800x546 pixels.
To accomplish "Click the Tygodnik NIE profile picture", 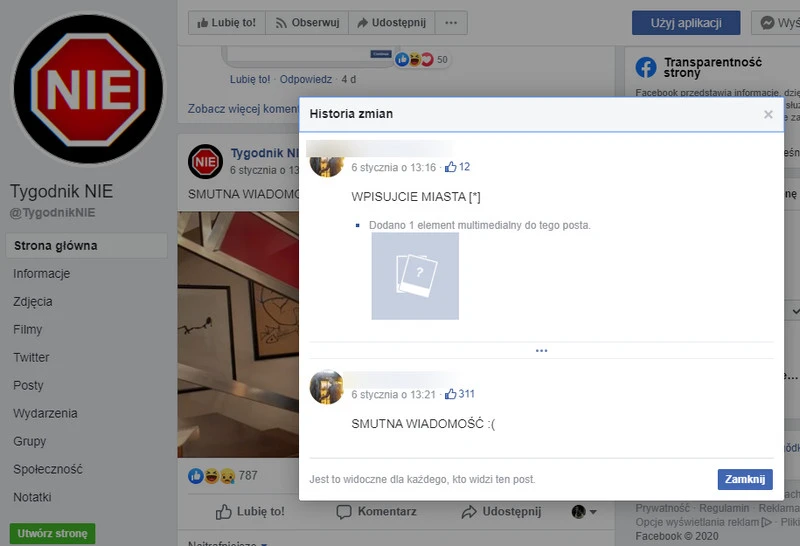I will pos(85,88).
